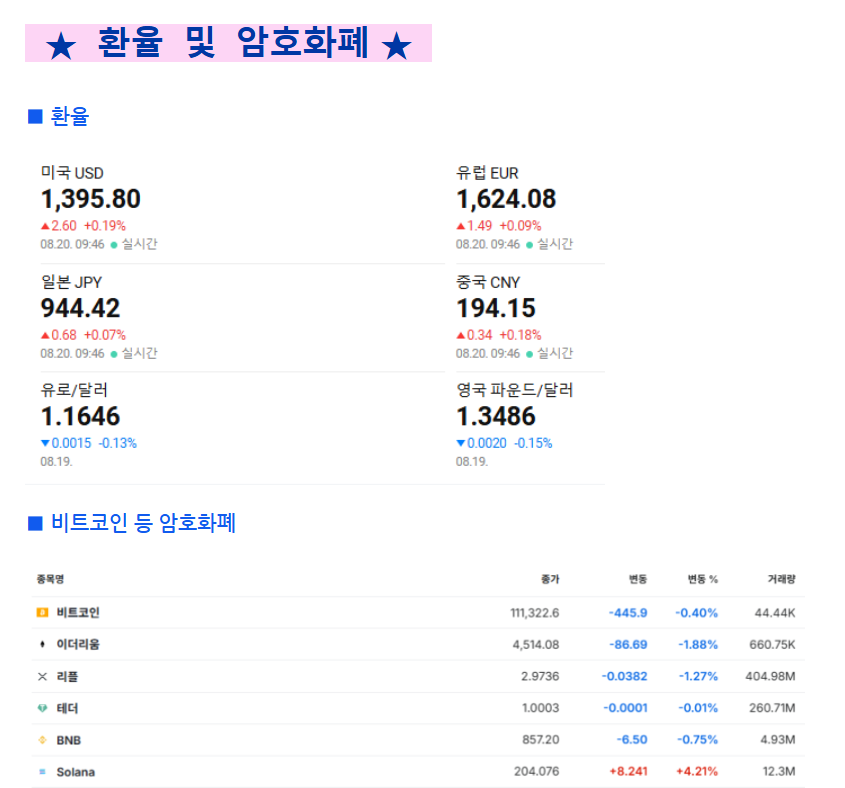Click the '종가' column header
This screenshot has height=788, width=845.
[550, 579]
